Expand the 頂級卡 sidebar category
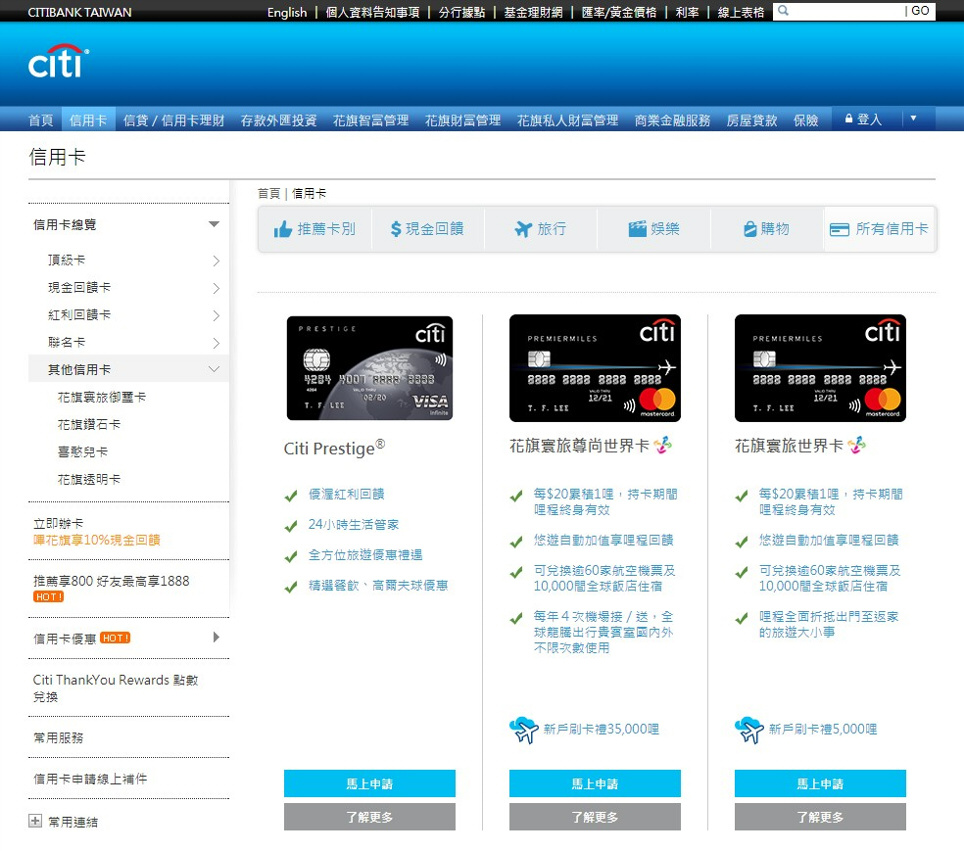Viewport: 964px width, 851px height. pyautogui.click(x=216, y=261)
